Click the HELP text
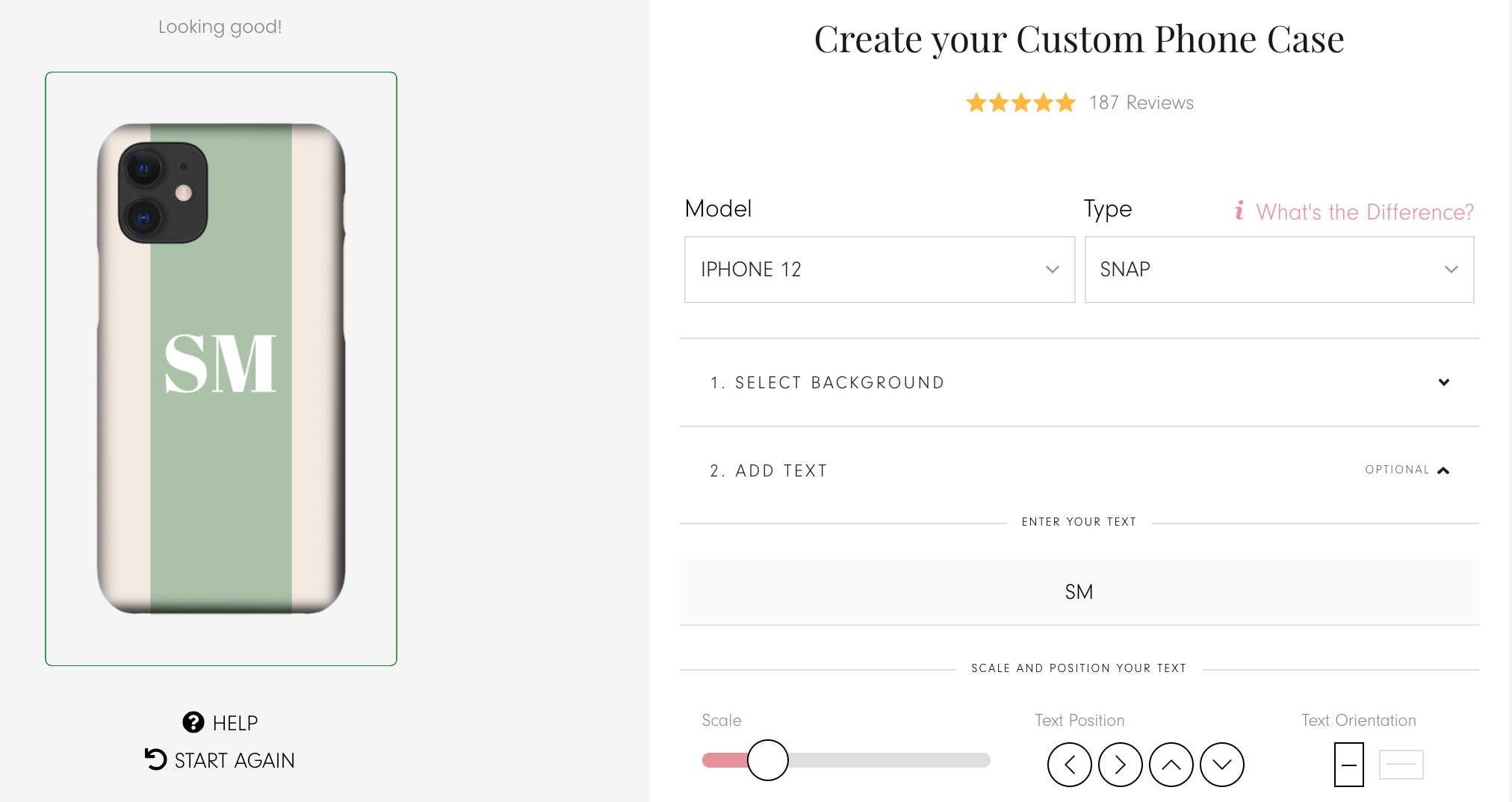This screenshot has height=802, width=1512. (x=235, y=723)
